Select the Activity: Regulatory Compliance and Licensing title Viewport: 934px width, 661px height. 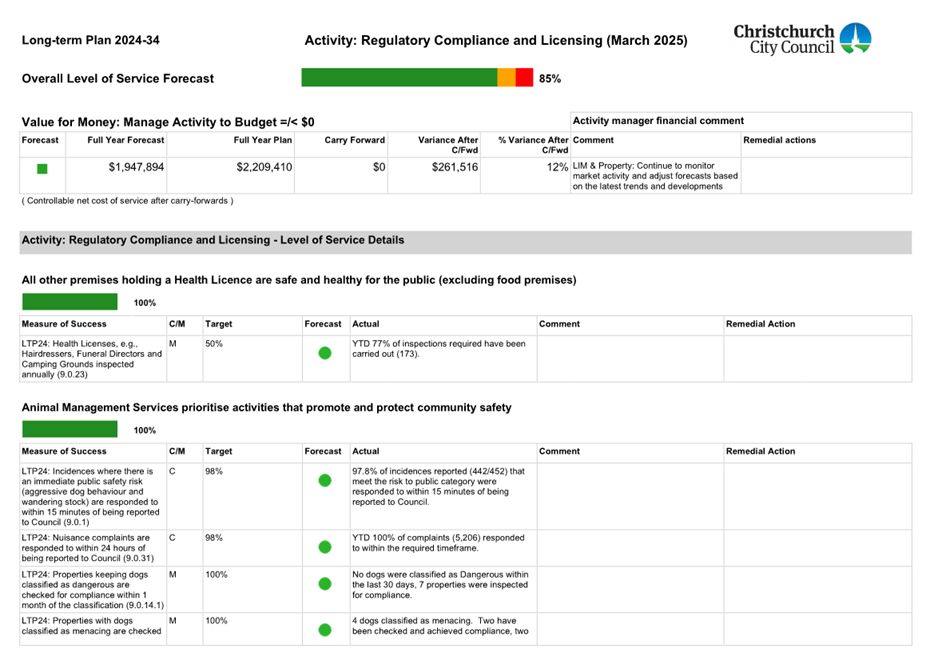(496, 40)
